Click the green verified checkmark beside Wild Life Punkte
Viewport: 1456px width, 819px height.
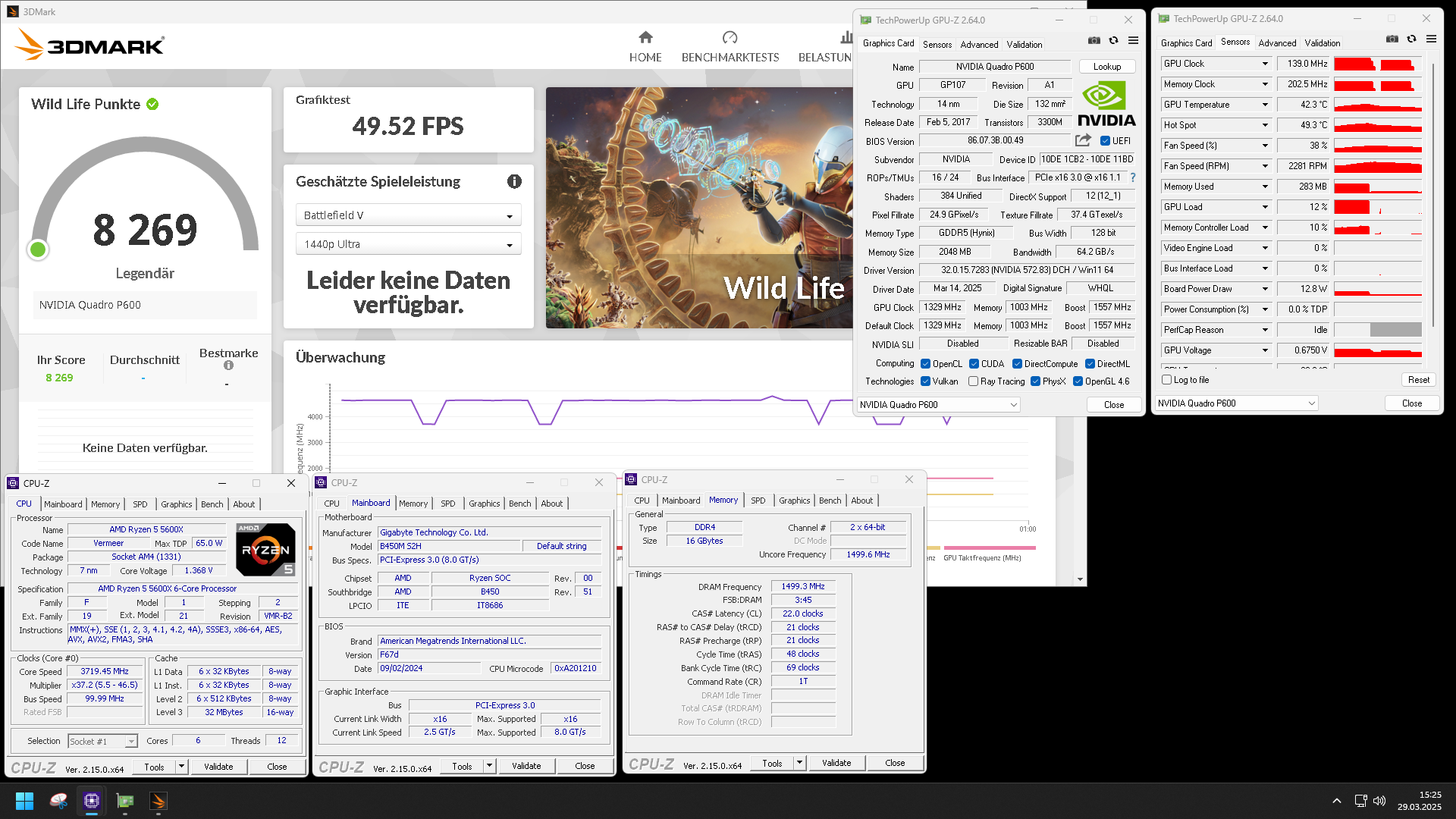click(x=152, y=104)
